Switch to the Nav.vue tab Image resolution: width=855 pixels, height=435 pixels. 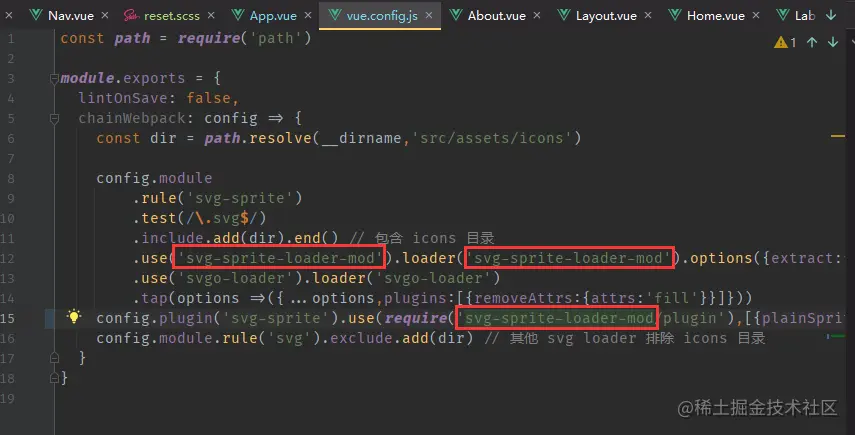point(70,16)
